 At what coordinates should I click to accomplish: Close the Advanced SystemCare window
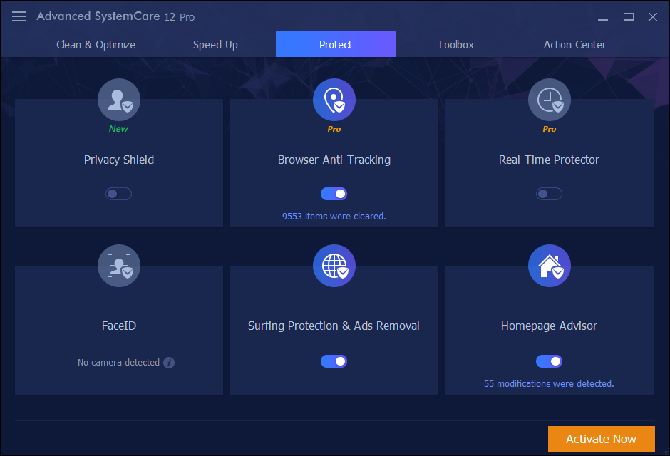tap(652, 17)
